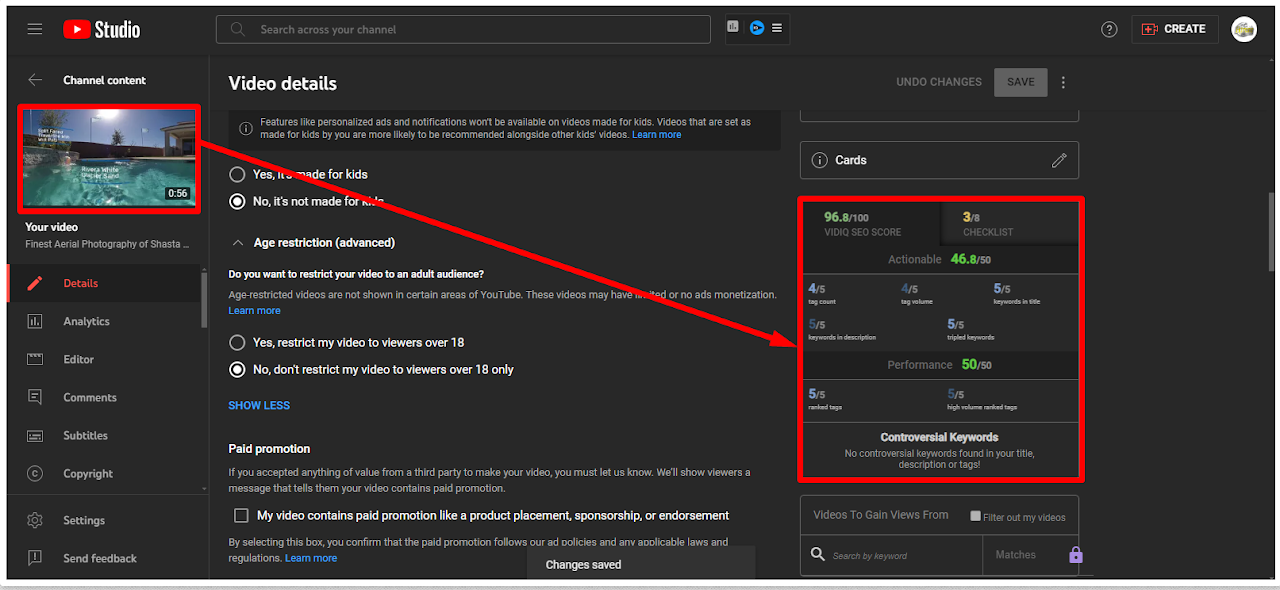Viewport: 1280px width, 590px height.
Task: Check the 'My video contains paid promotion' box
Action: [x=241, y=516]
